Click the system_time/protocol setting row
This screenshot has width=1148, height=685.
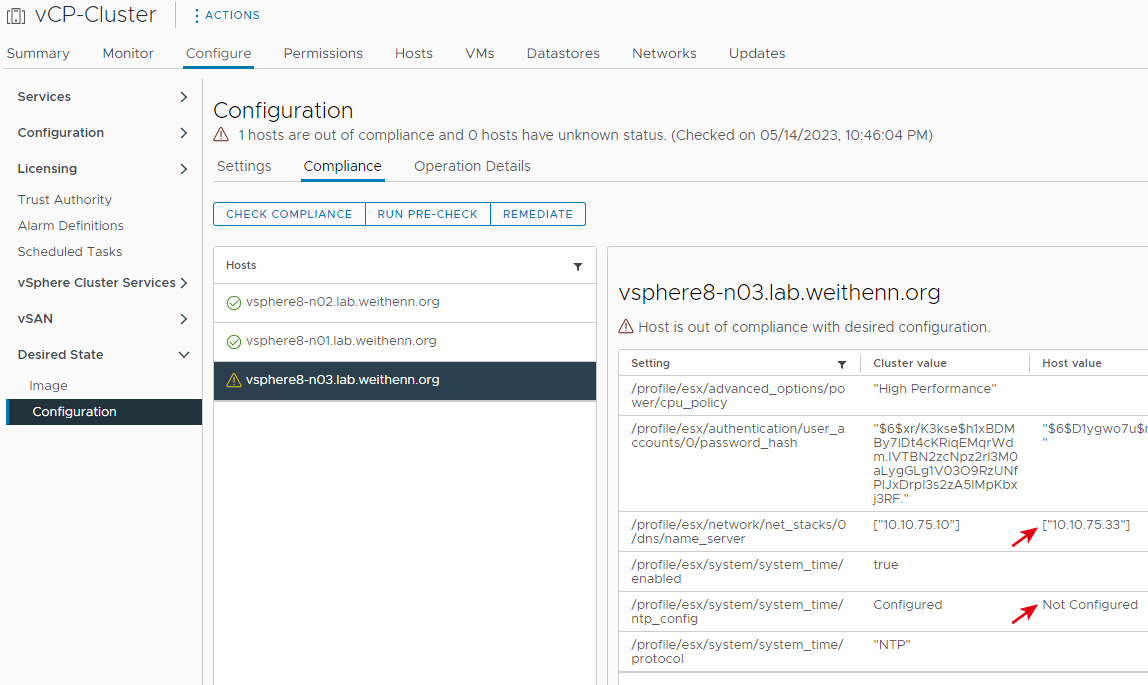(x=883, y=651)
